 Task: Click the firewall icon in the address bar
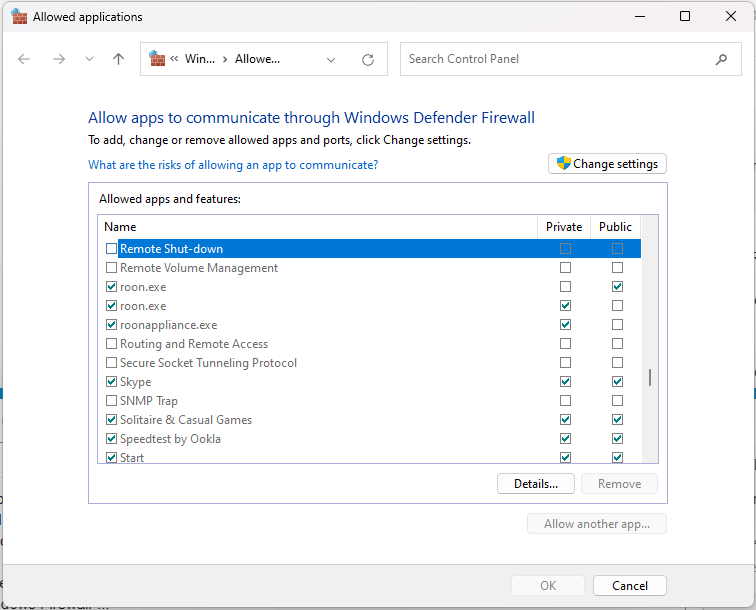click(x=157, y=58)
